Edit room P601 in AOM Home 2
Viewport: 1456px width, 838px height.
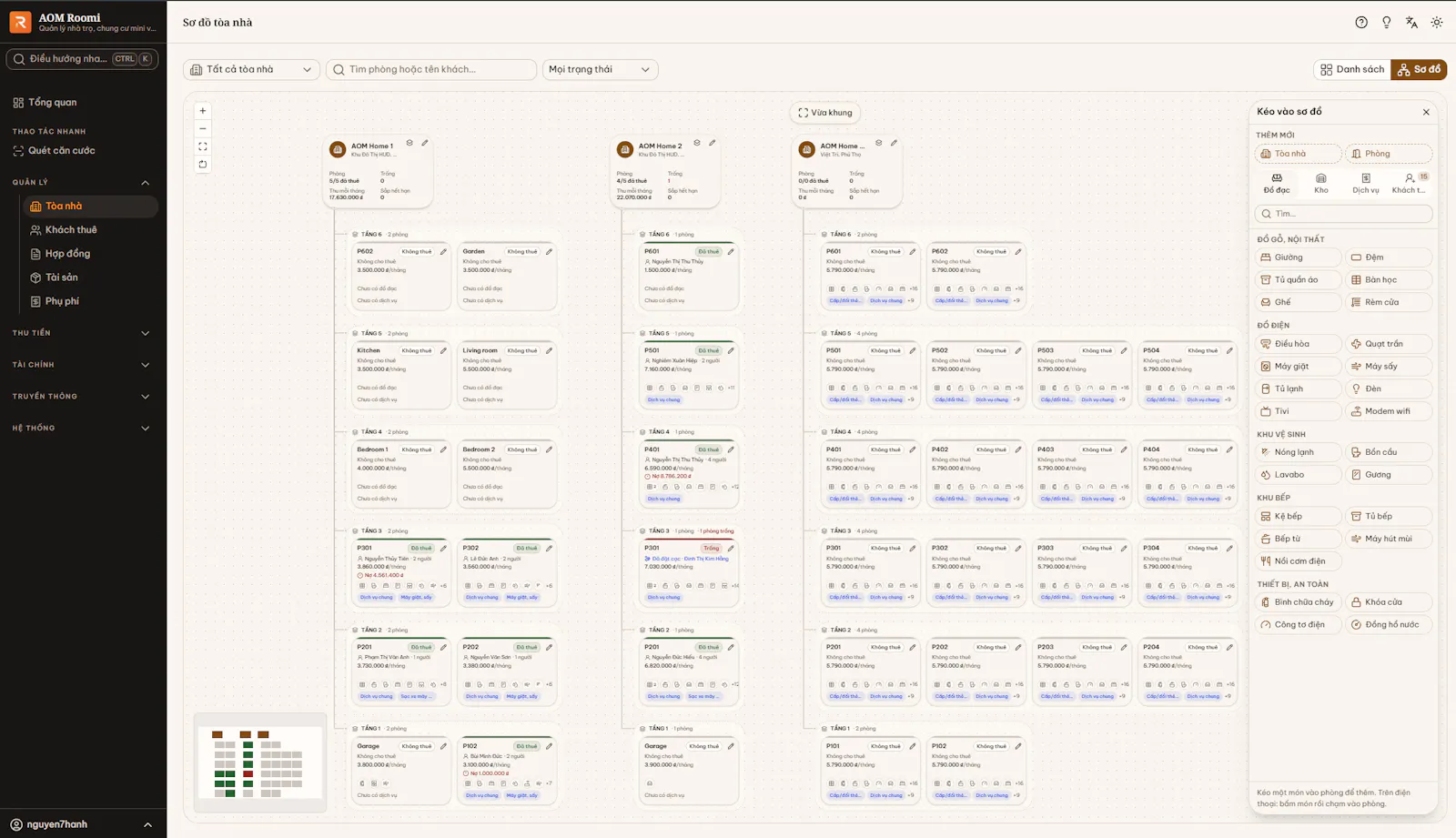(731, 252)
